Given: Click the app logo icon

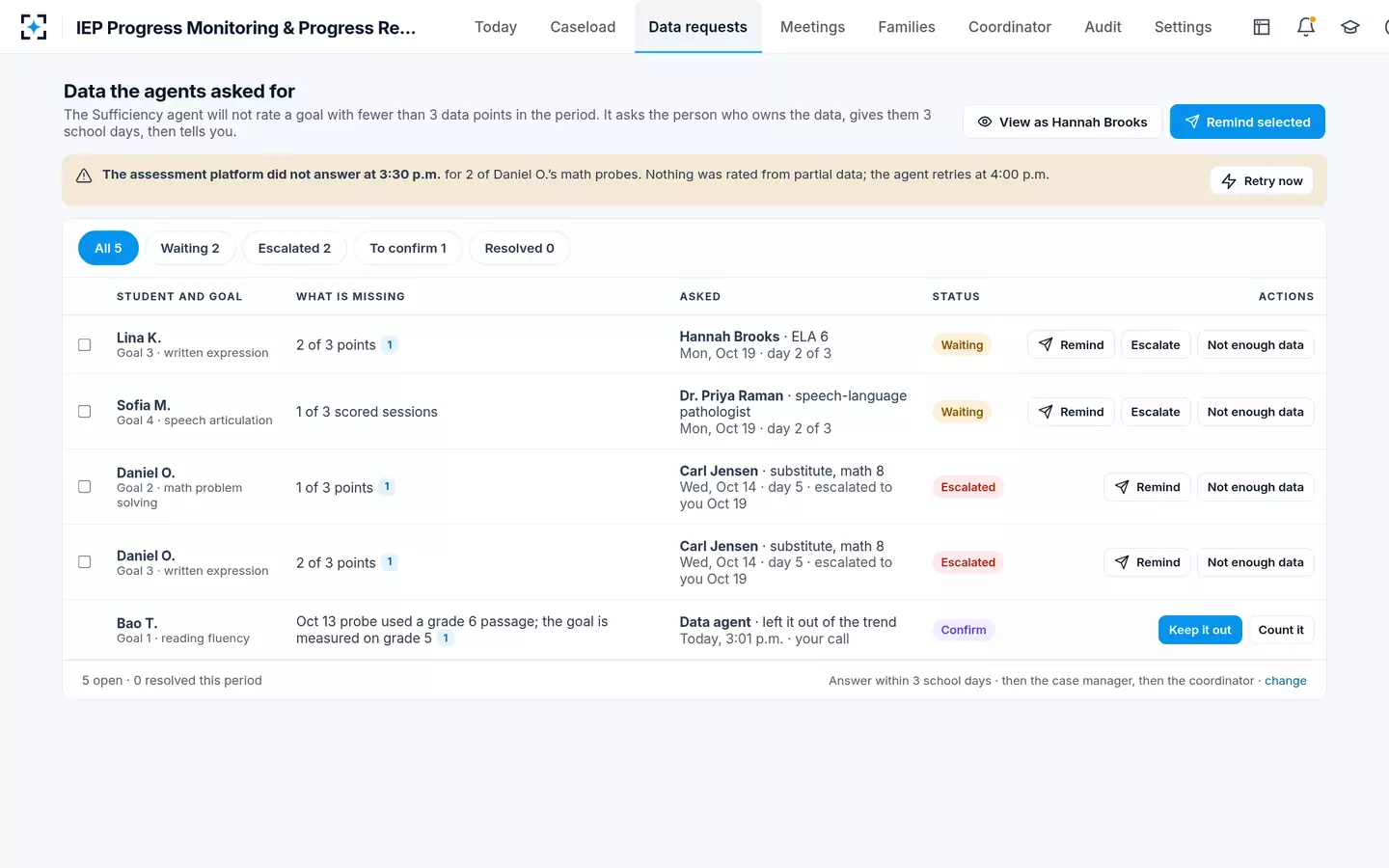Looking at the screenshot, I should (34, 27).
